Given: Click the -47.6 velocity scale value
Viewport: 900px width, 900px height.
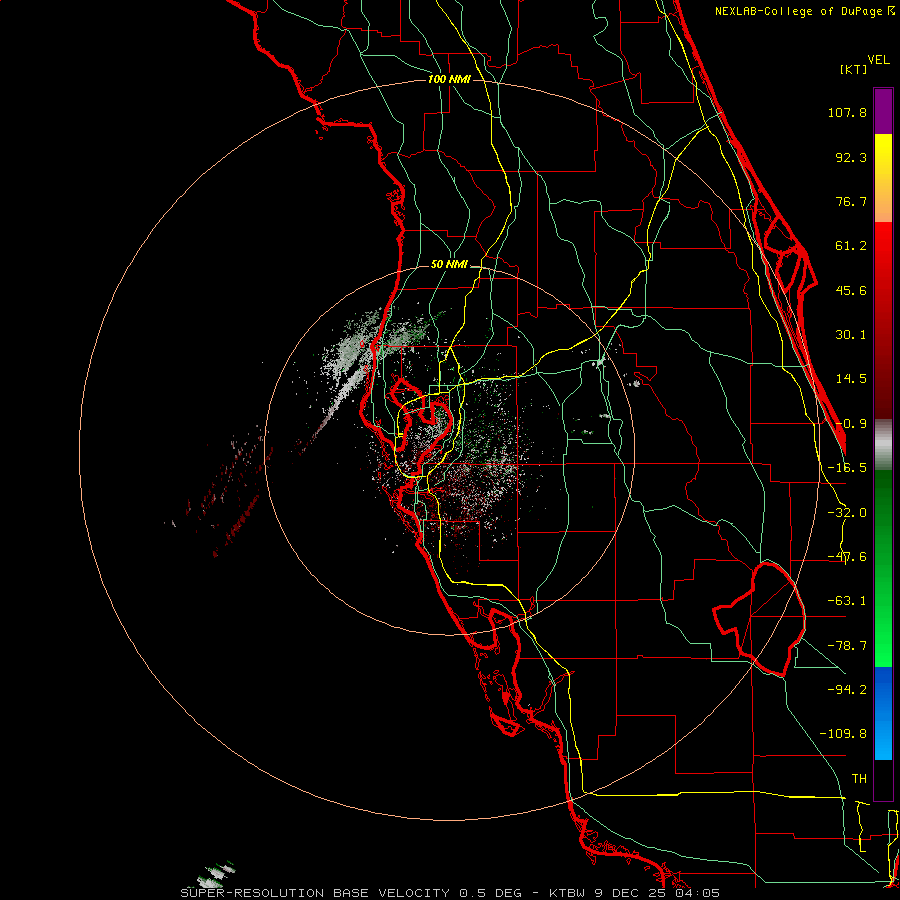Looking at the screenshot, I should click(x=847, y=557).
